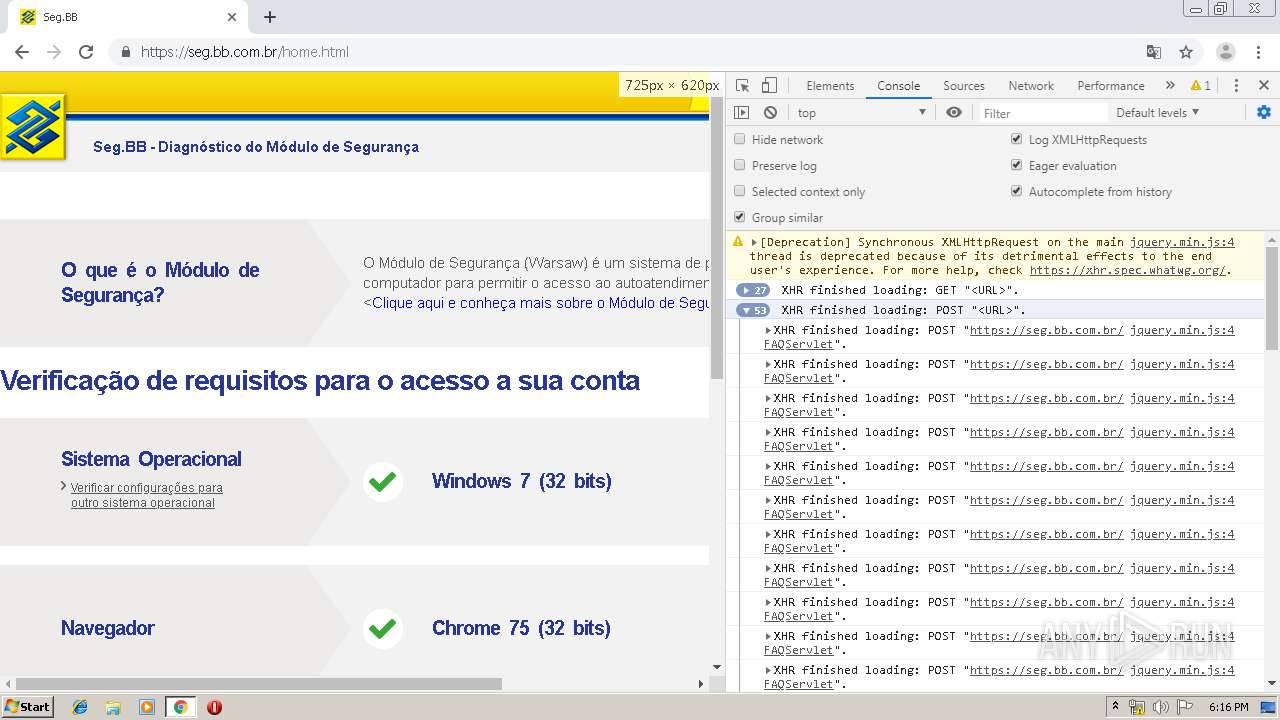Show more DevTools tabs via chevron

tap(1170, 86)
